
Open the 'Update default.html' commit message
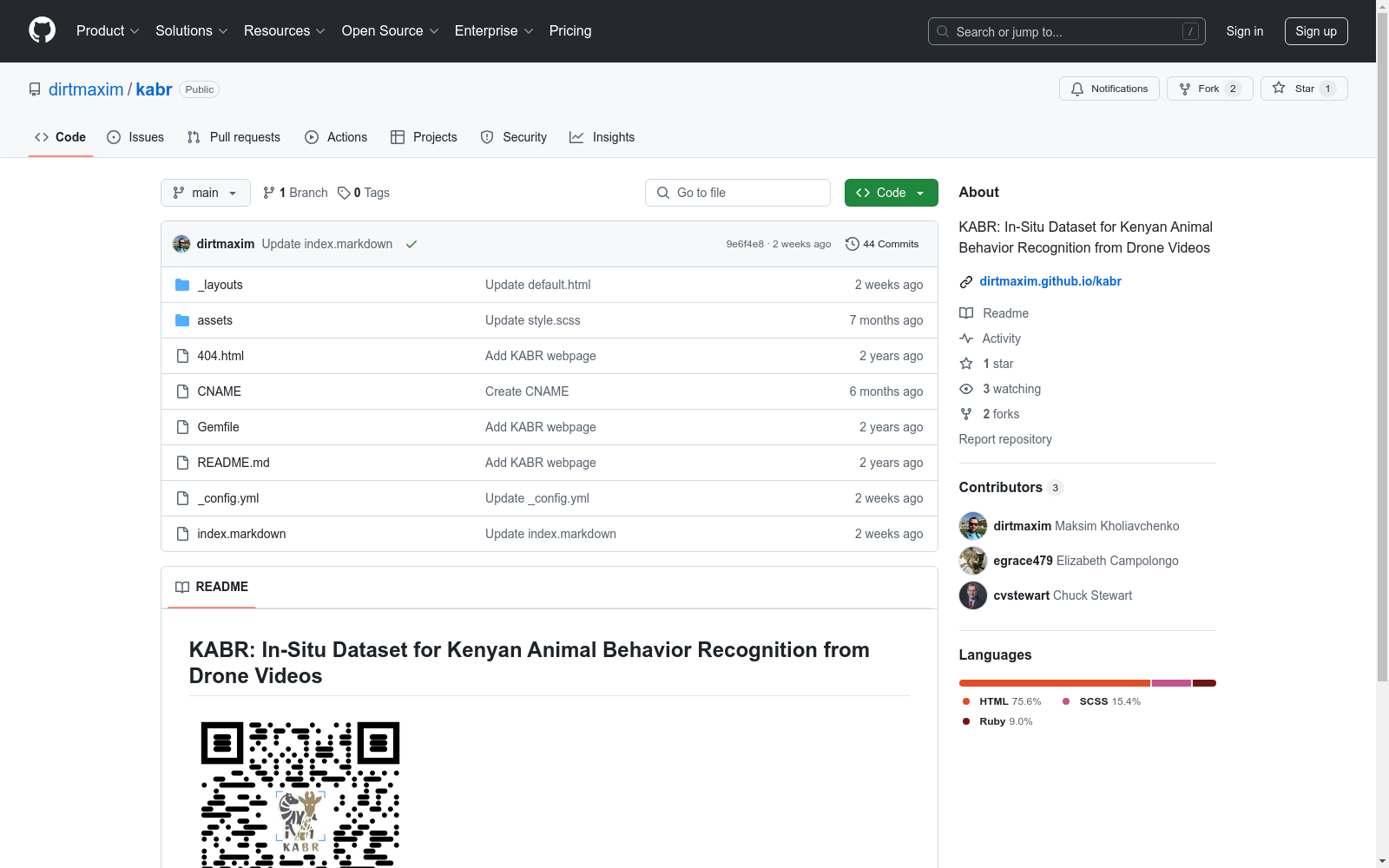(x=538, y=285)
